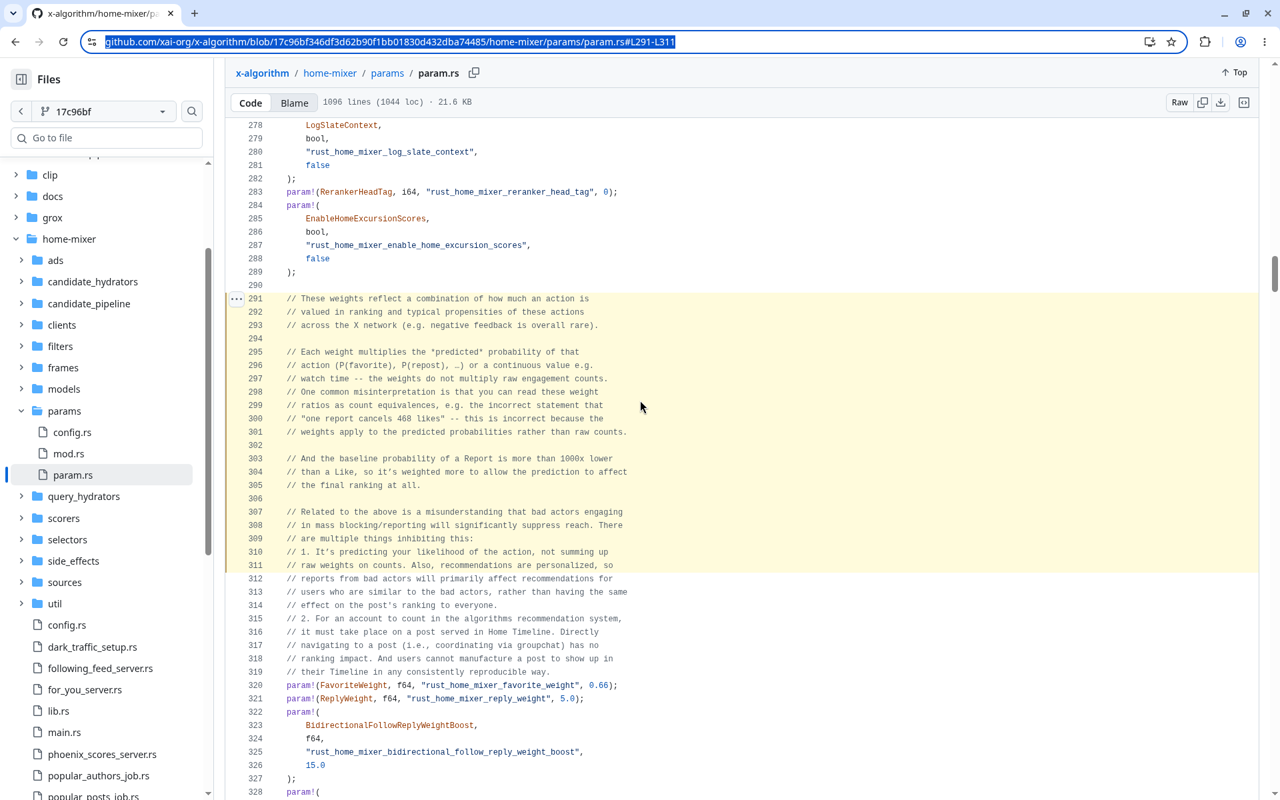Open the home-mixer breadcrumb link

pos(330,73)
